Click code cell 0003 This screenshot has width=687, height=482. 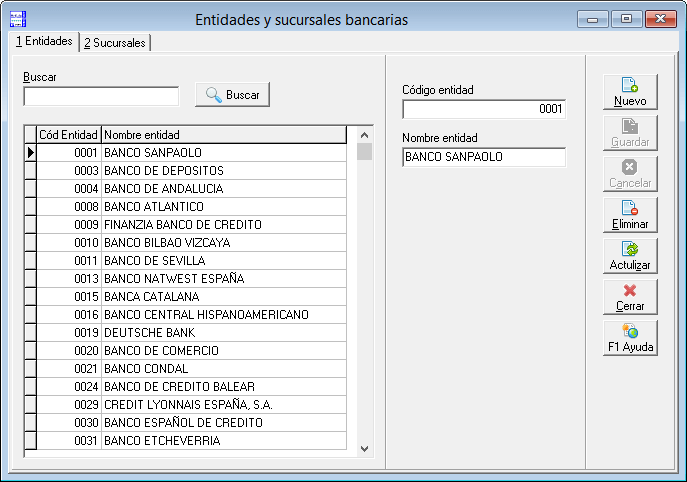[69, 171]
